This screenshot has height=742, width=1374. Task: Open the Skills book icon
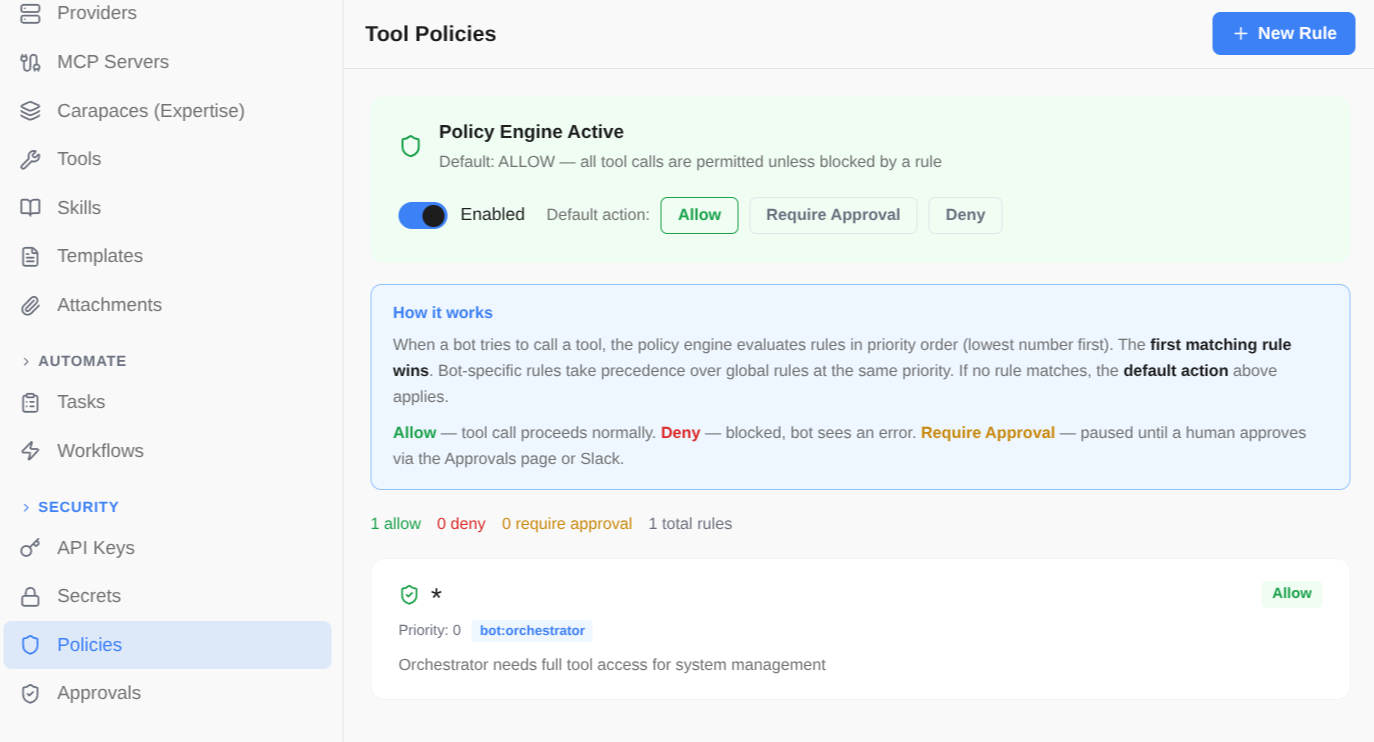(29, 207)
